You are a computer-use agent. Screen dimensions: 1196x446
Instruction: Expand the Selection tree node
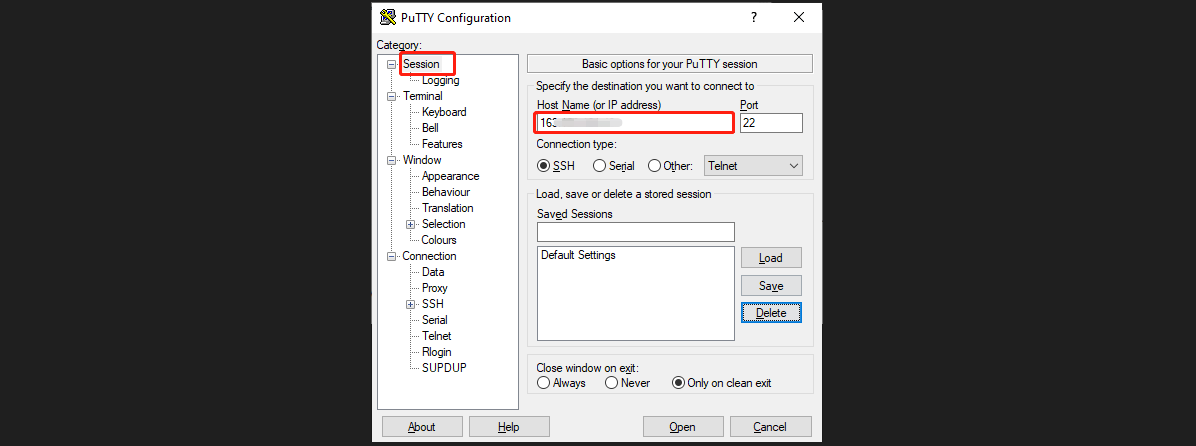(410, 224)
